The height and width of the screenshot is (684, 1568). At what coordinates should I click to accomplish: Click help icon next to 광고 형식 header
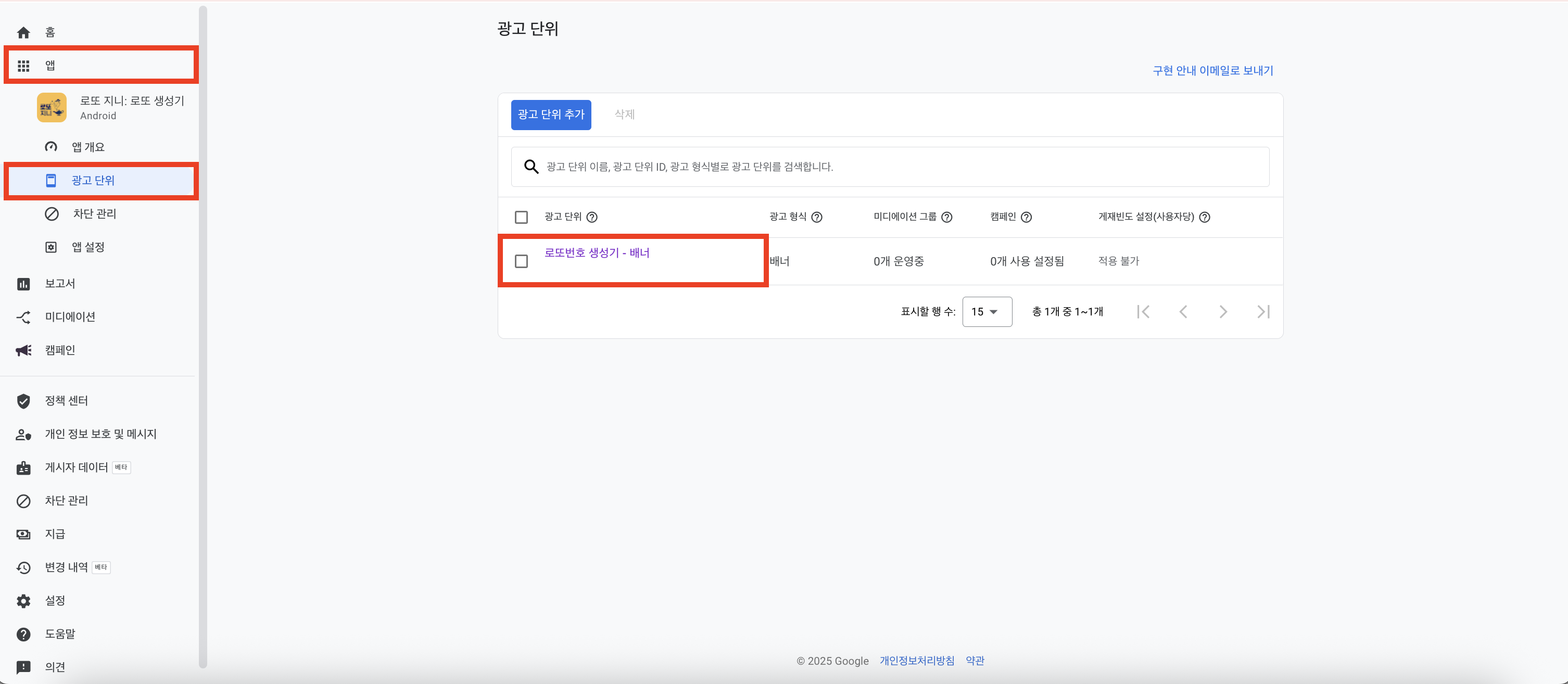coord(817,217)
